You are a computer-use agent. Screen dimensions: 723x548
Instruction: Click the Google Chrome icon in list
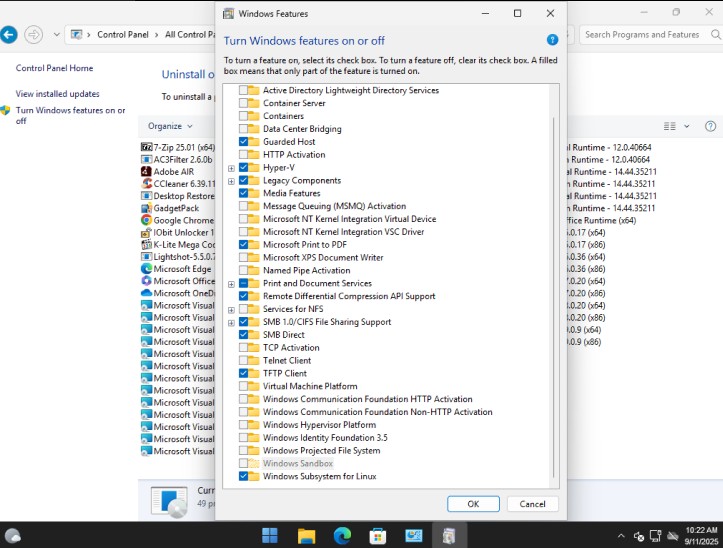[146, 220]
